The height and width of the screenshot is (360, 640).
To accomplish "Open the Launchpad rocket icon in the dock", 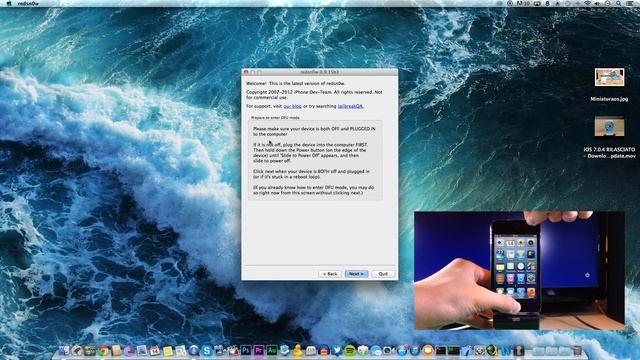I will pos(76,351).
